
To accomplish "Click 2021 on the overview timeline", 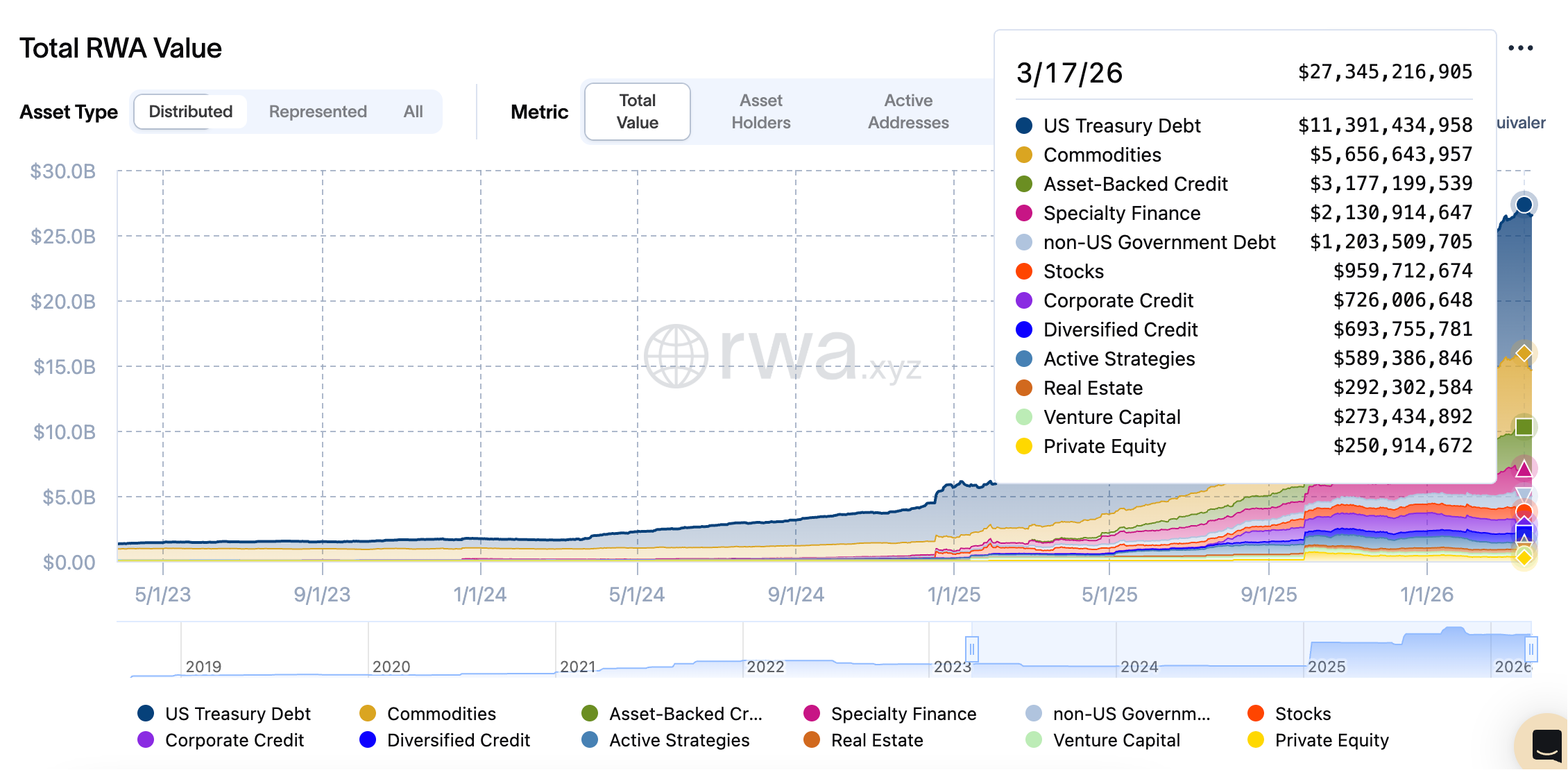I will (577, 667).
